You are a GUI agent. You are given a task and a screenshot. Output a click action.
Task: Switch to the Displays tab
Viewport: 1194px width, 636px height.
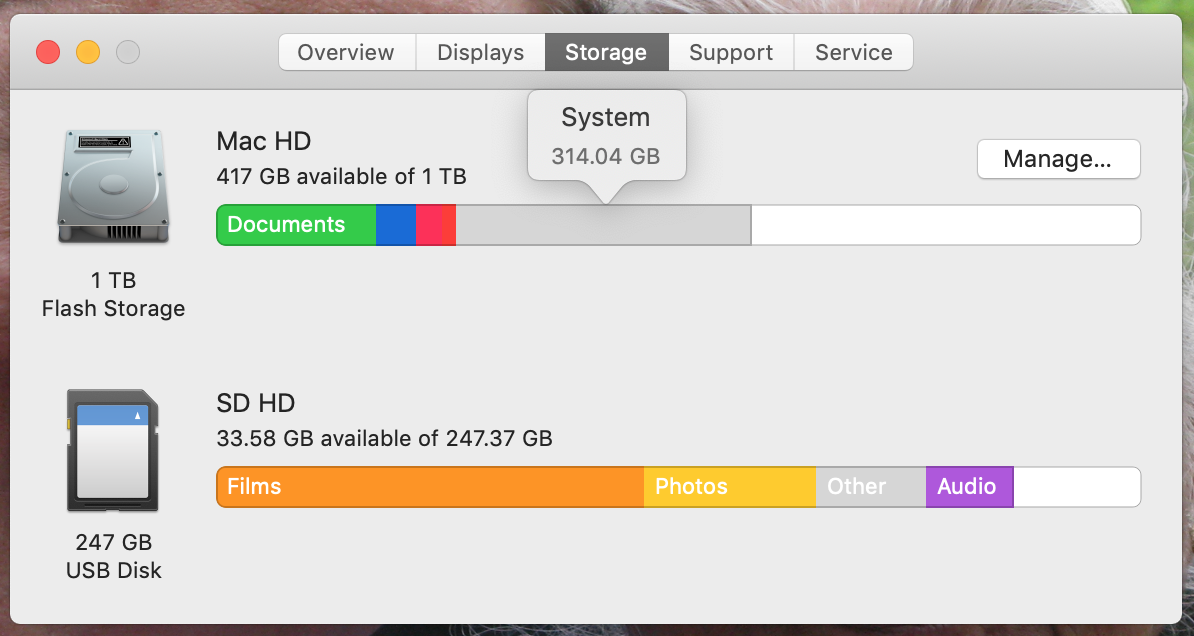click(x=480, y=53)
